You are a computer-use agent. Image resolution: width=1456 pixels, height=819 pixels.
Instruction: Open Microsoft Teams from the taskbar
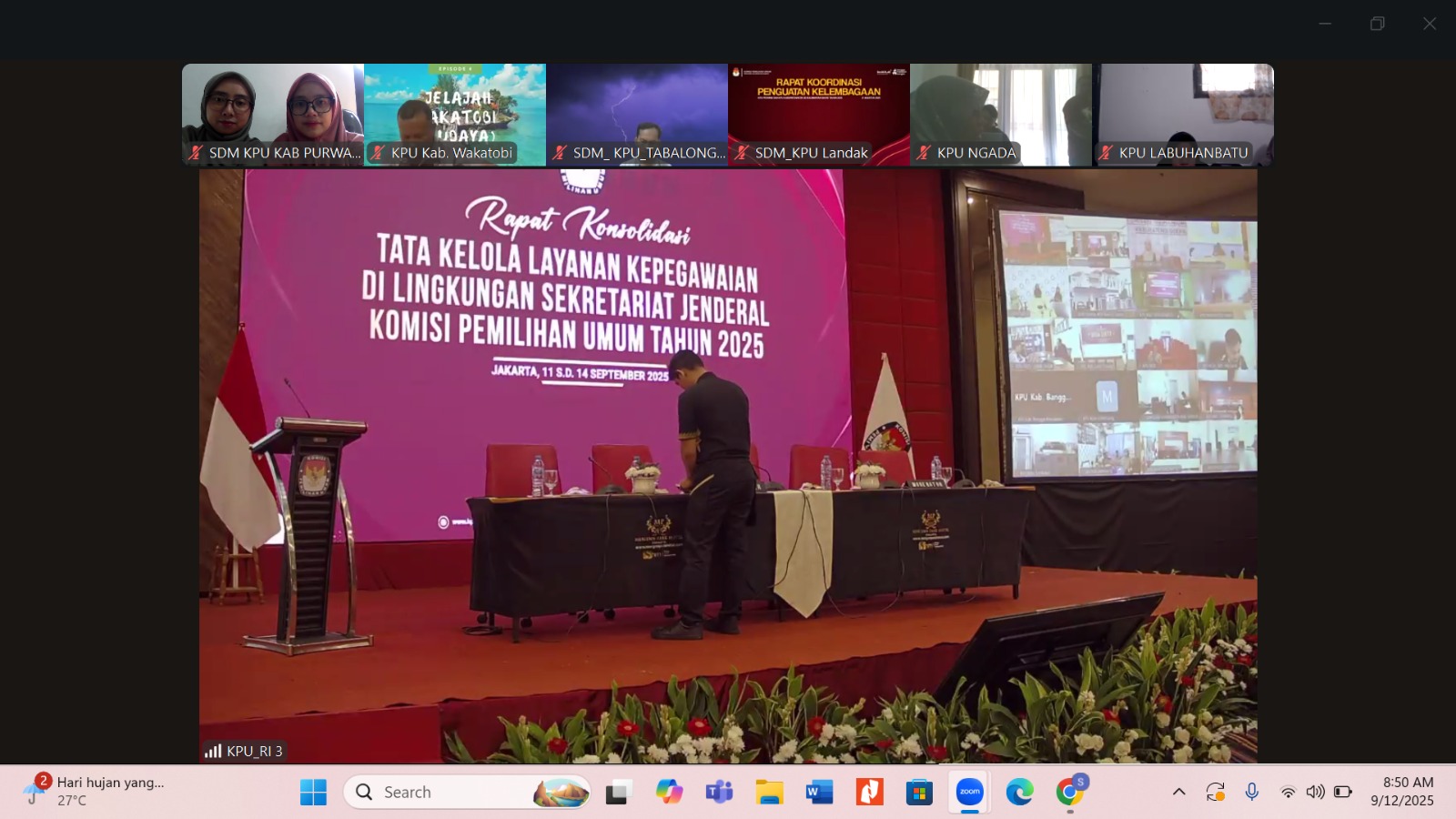click(719, 792)
